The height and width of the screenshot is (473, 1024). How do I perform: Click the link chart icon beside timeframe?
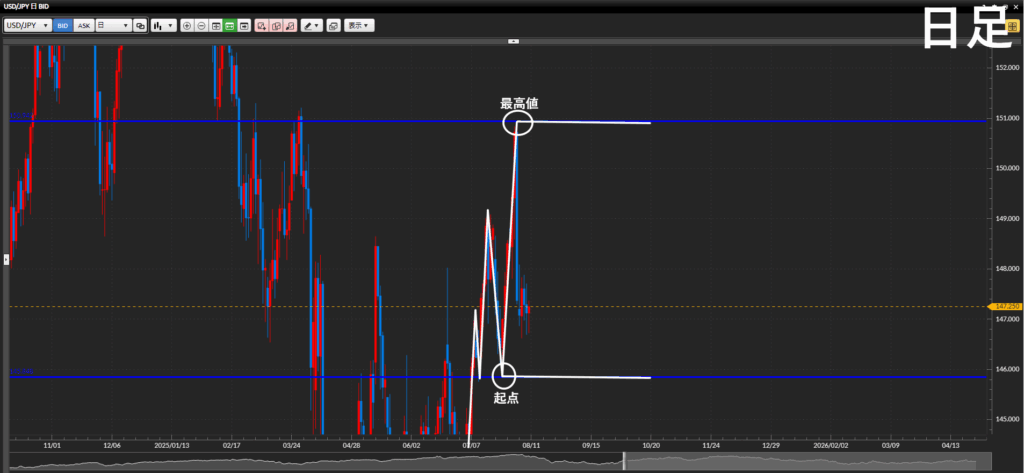click(140, 25)
